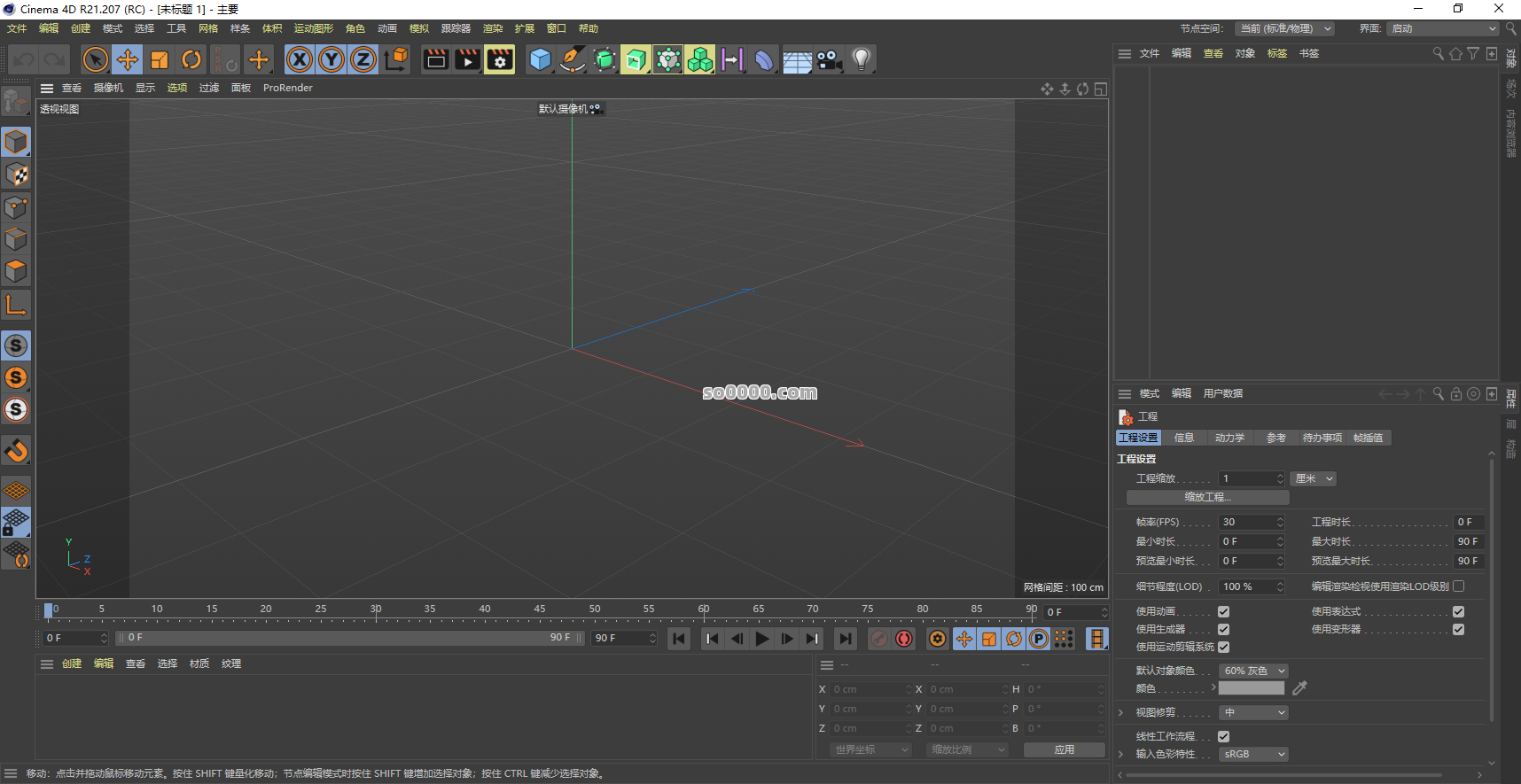Add an Extrude generator
Viewport: 1521px width, 784px height.
coord(636,59)
